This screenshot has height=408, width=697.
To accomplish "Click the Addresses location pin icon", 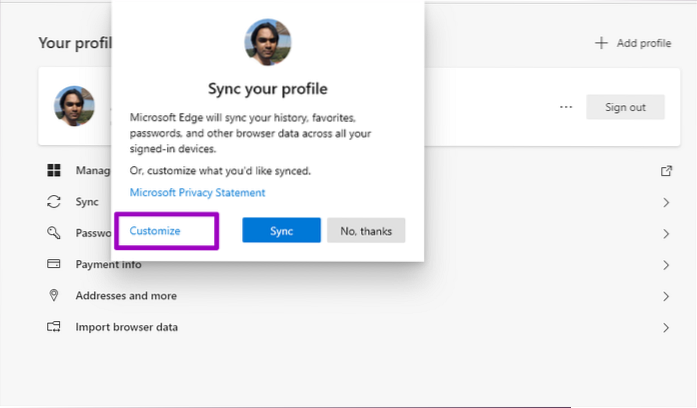I will 54,296.
